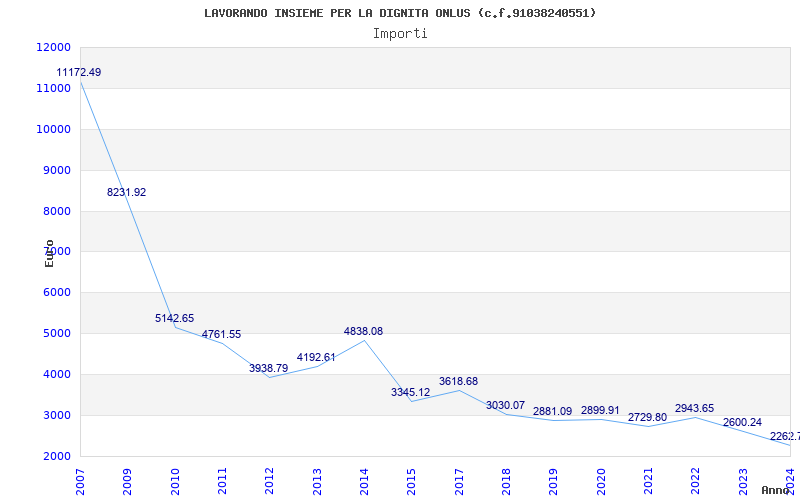Viewport: 800px width, 500px height.
Task: Click the Importi subtitle
Action: [x=400, y=34]
